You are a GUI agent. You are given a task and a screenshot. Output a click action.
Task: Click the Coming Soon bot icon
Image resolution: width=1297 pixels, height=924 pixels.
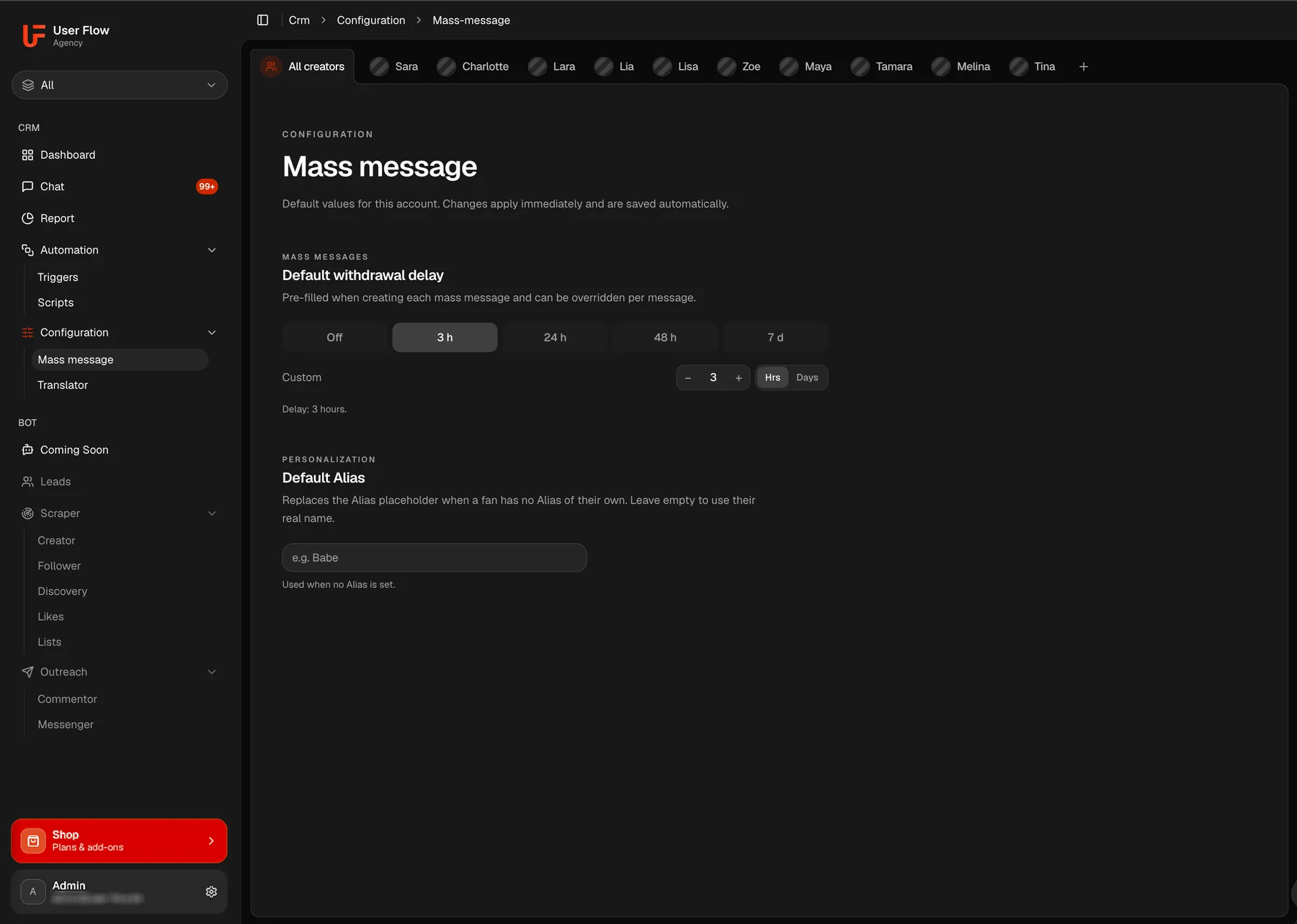(x=27, y=450)
